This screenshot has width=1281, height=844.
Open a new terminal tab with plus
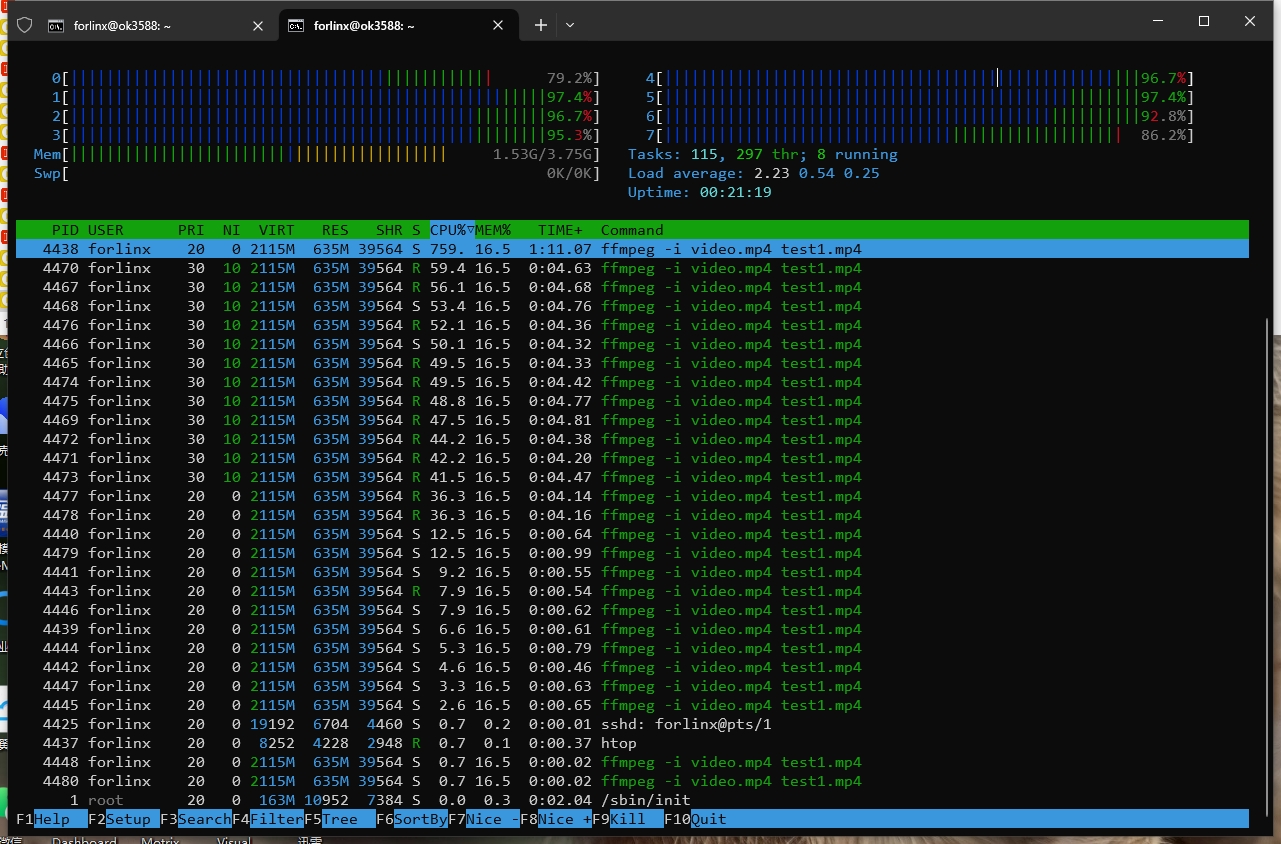point(541,25)
